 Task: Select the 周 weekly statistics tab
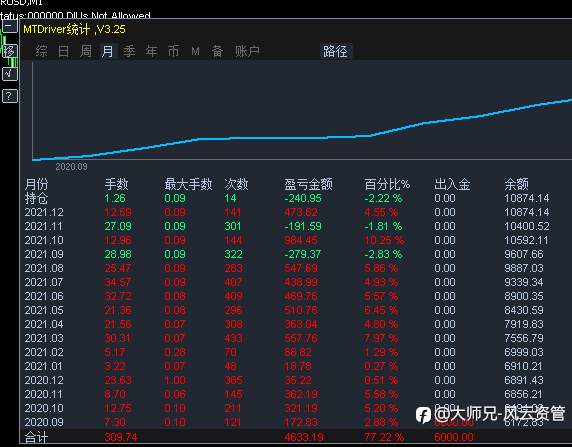coord(86,51)
